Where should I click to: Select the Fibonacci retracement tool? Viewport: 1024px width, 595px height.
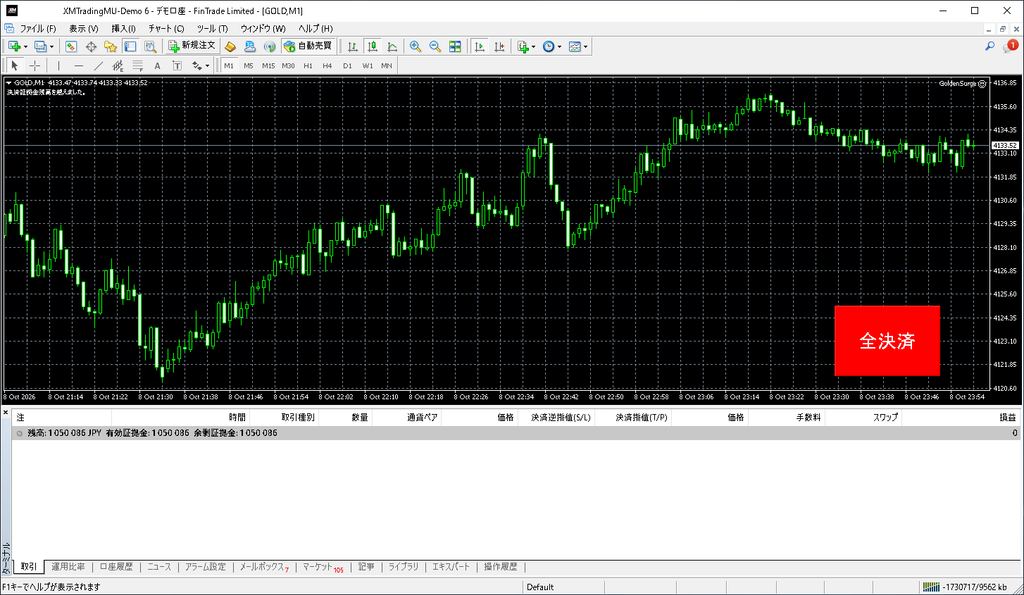(138, 65)
